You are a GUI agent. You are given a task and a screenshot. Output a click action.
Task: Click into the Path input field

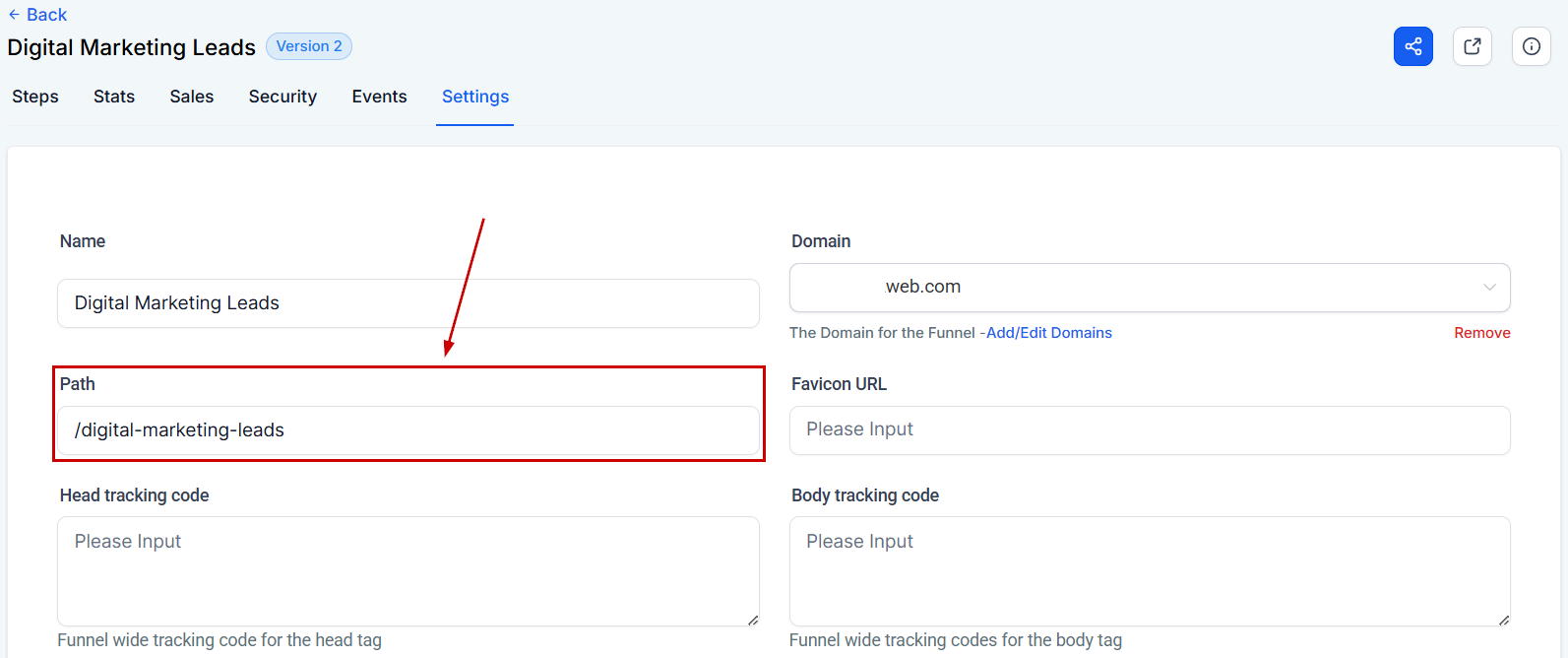click(x=408, y=430)
